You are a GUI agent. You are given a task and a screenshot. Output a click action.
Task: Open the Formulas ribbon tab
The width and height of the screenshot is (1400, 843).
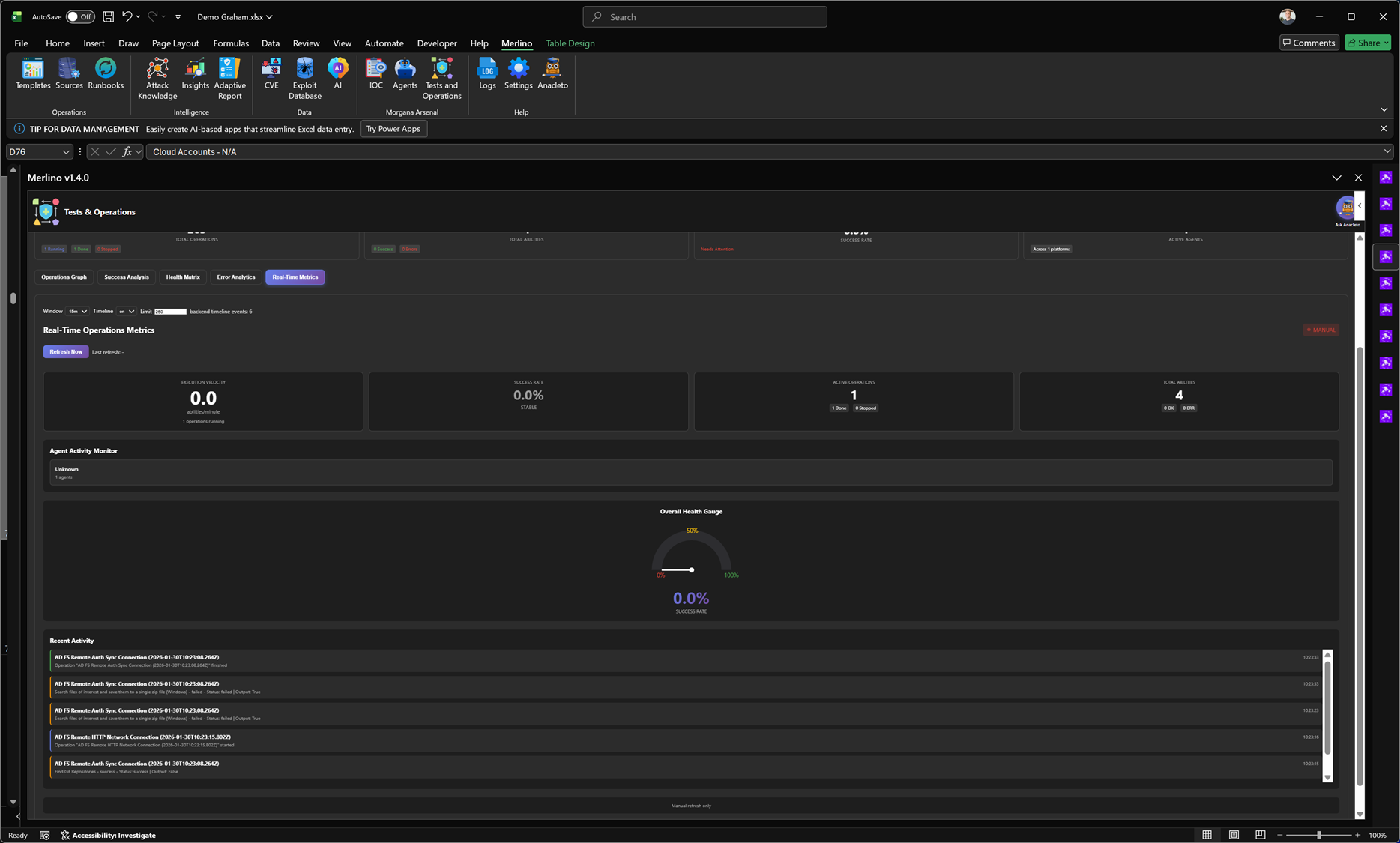coord(230,43)
